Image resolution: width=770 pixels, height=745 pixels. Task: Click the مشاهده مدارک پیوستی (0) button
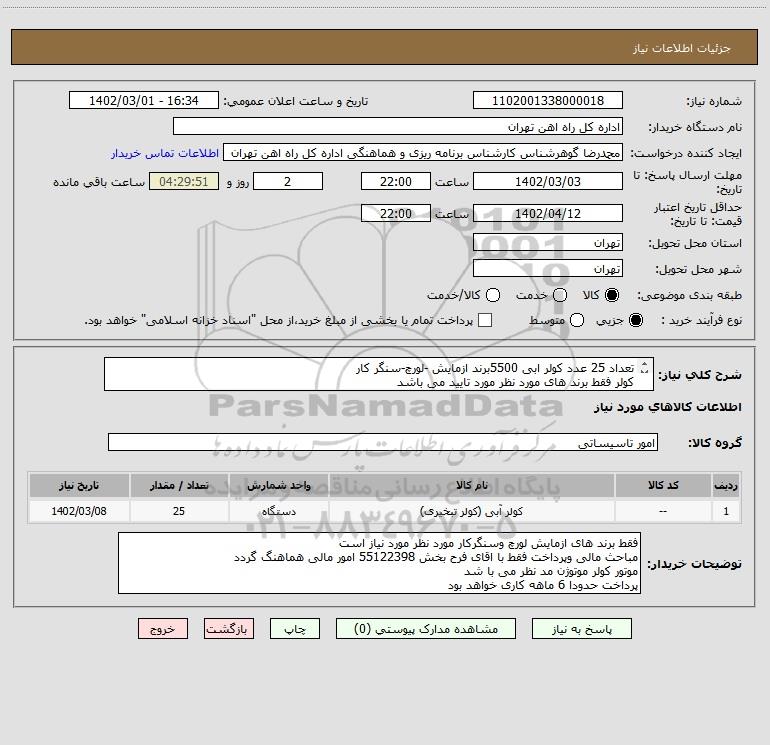(426, 629)
